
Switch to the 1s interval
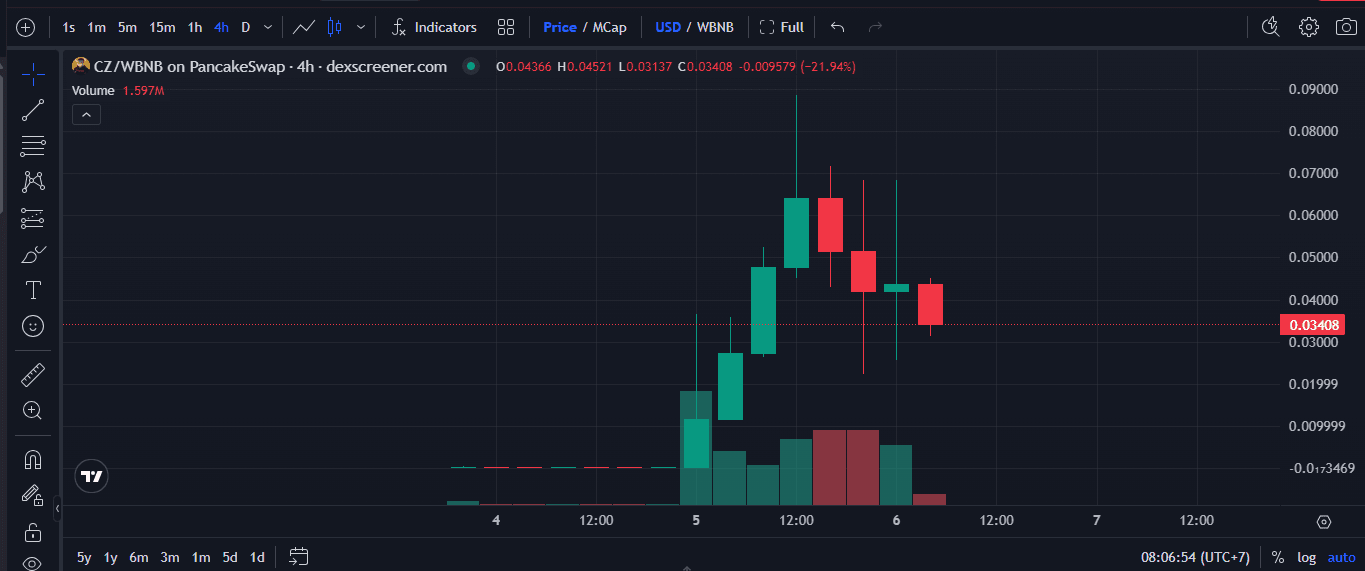tap(69, 27)
